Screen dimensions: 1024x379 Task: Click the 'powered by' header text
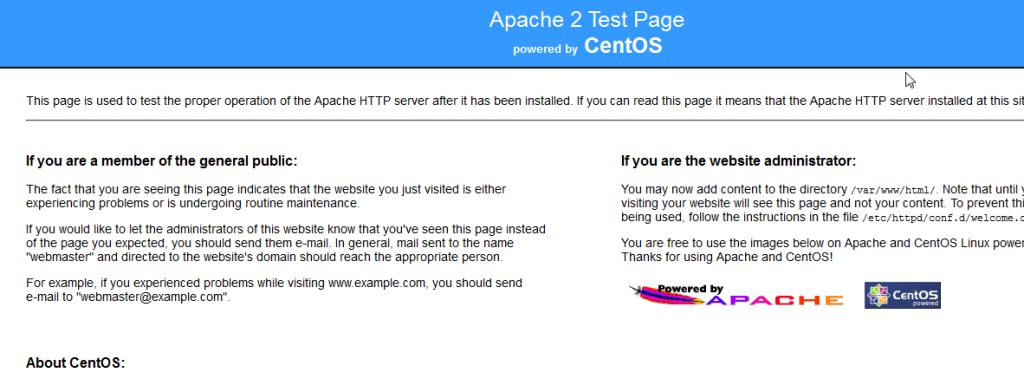[545, 49]
